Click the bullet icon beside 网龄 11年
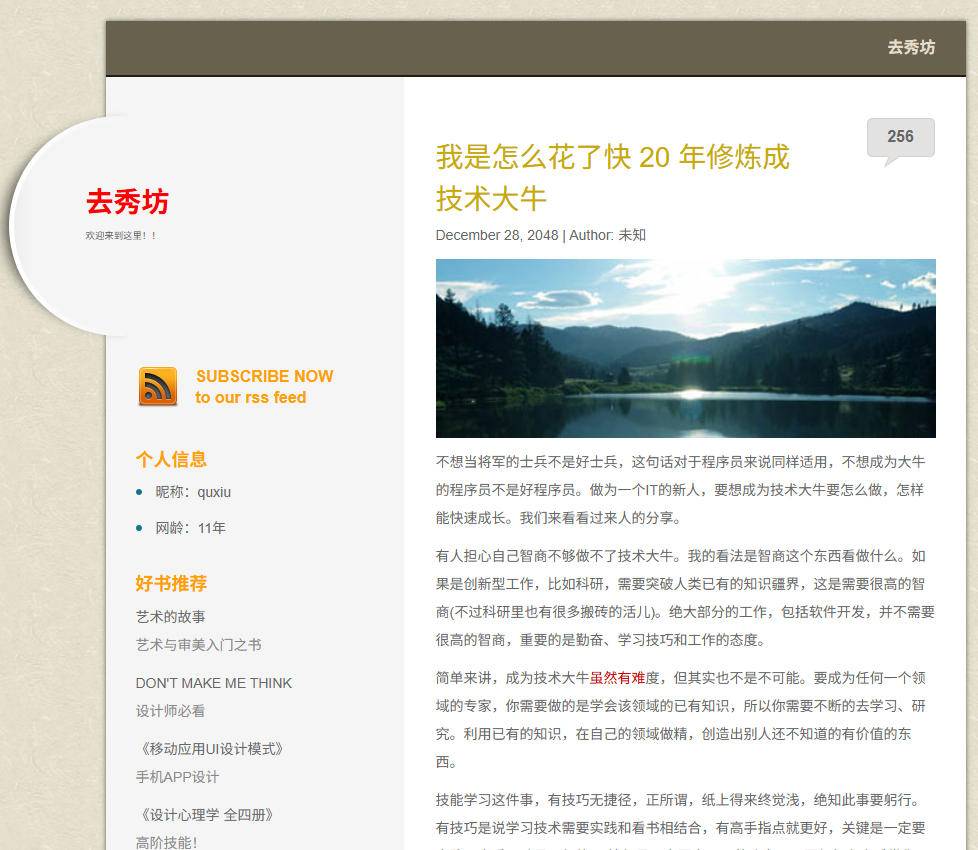 [139, 527]
